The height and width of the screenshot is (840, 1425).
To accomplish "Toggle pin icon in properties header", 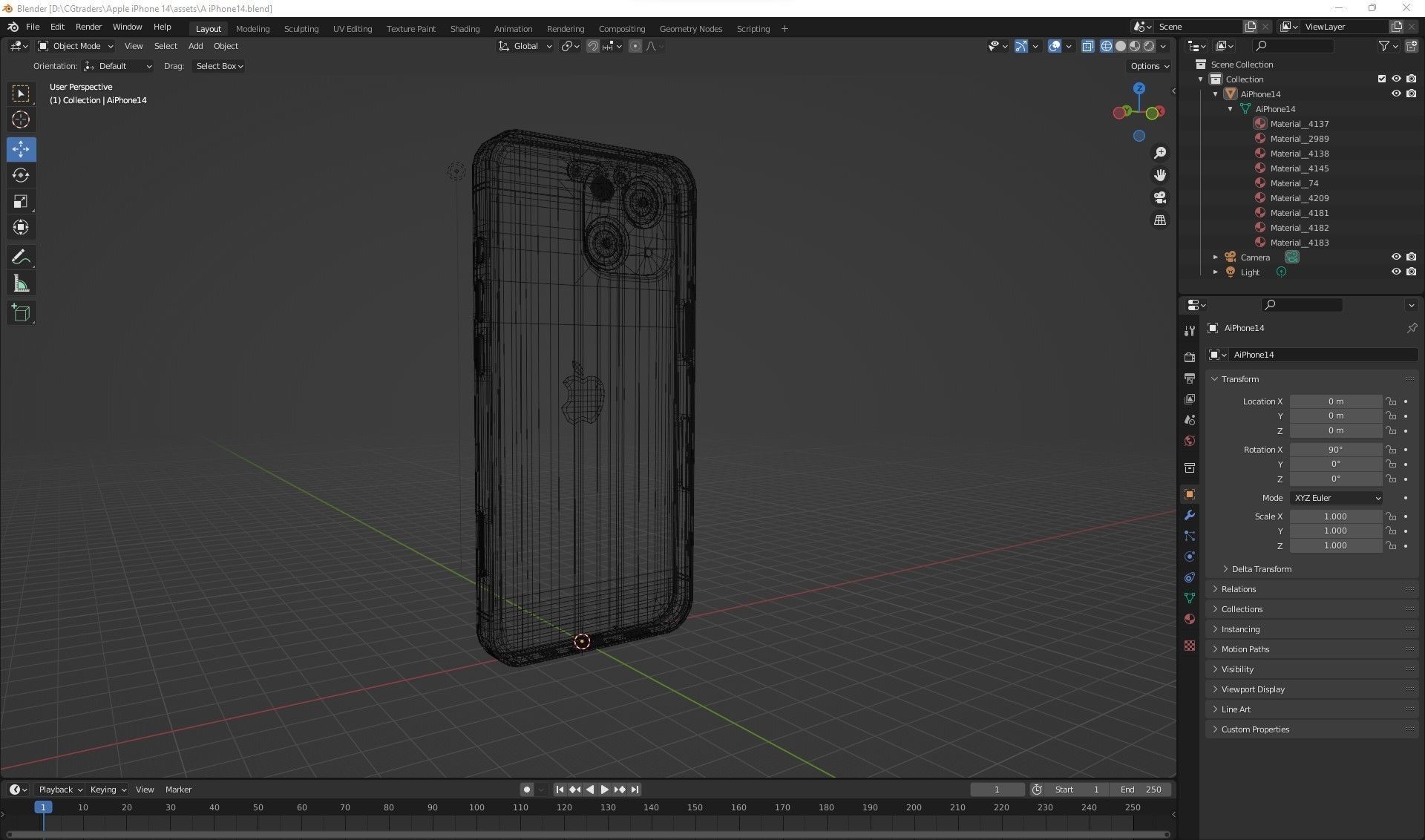I will tap(1411, 328).
